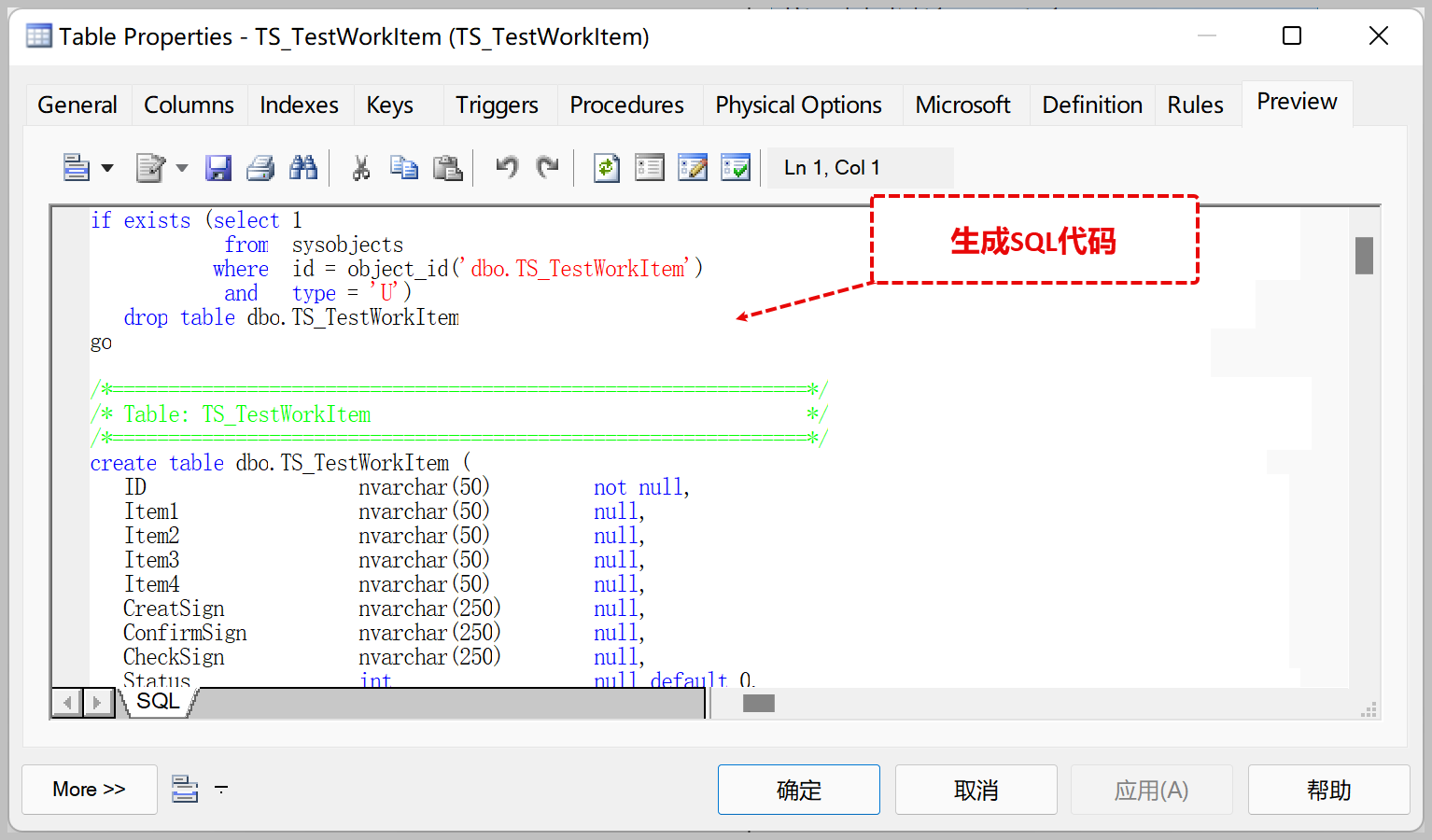Save the SQL preview with floppy icon
This screenshot has width=1432, height=840.
pyautogui.click(x=218, y=168)
